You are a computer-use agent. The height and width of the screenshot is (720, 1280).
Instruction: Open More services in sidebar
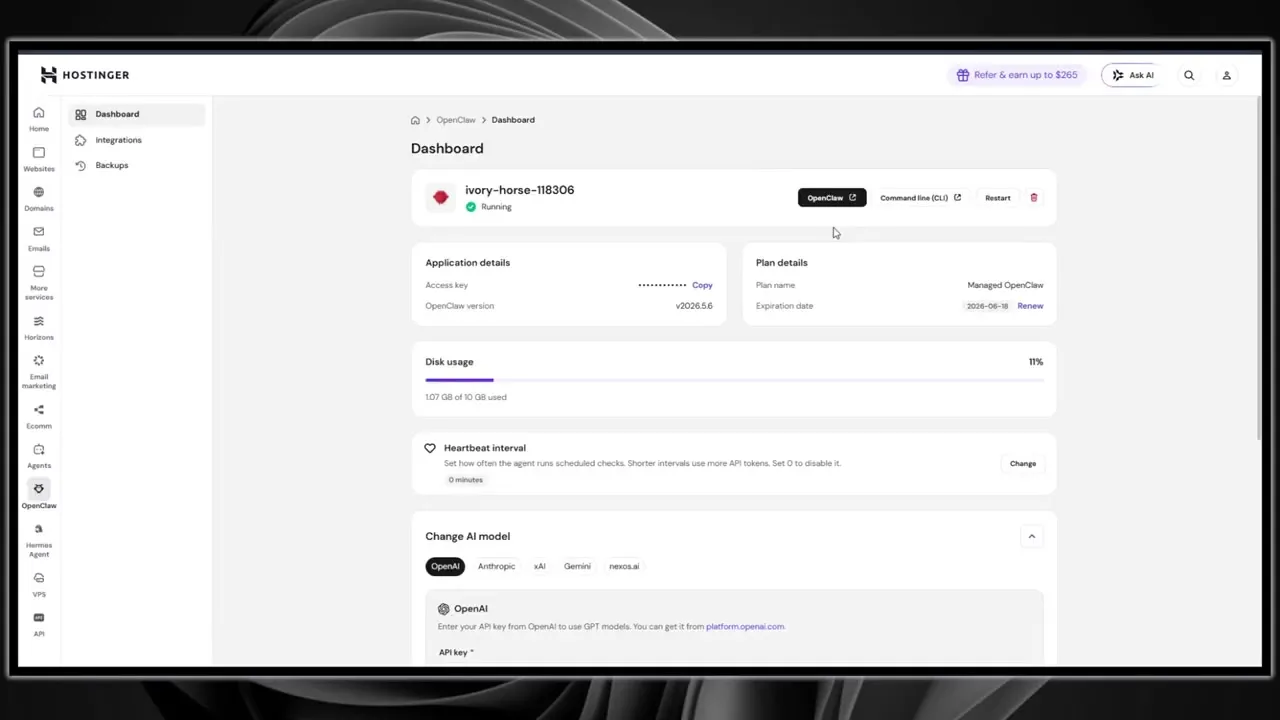(39, 282)
